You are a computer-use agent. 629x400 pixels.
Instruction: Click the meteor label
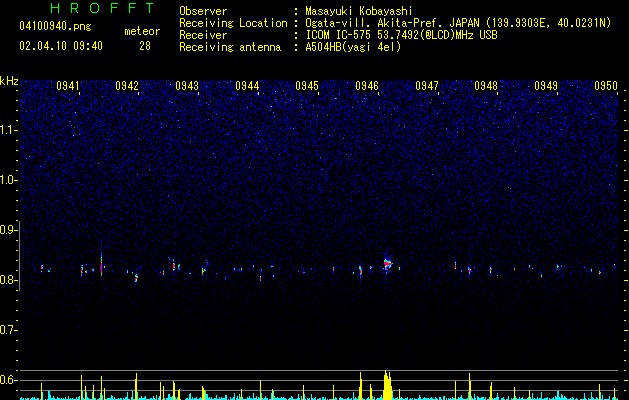[142, 31]
